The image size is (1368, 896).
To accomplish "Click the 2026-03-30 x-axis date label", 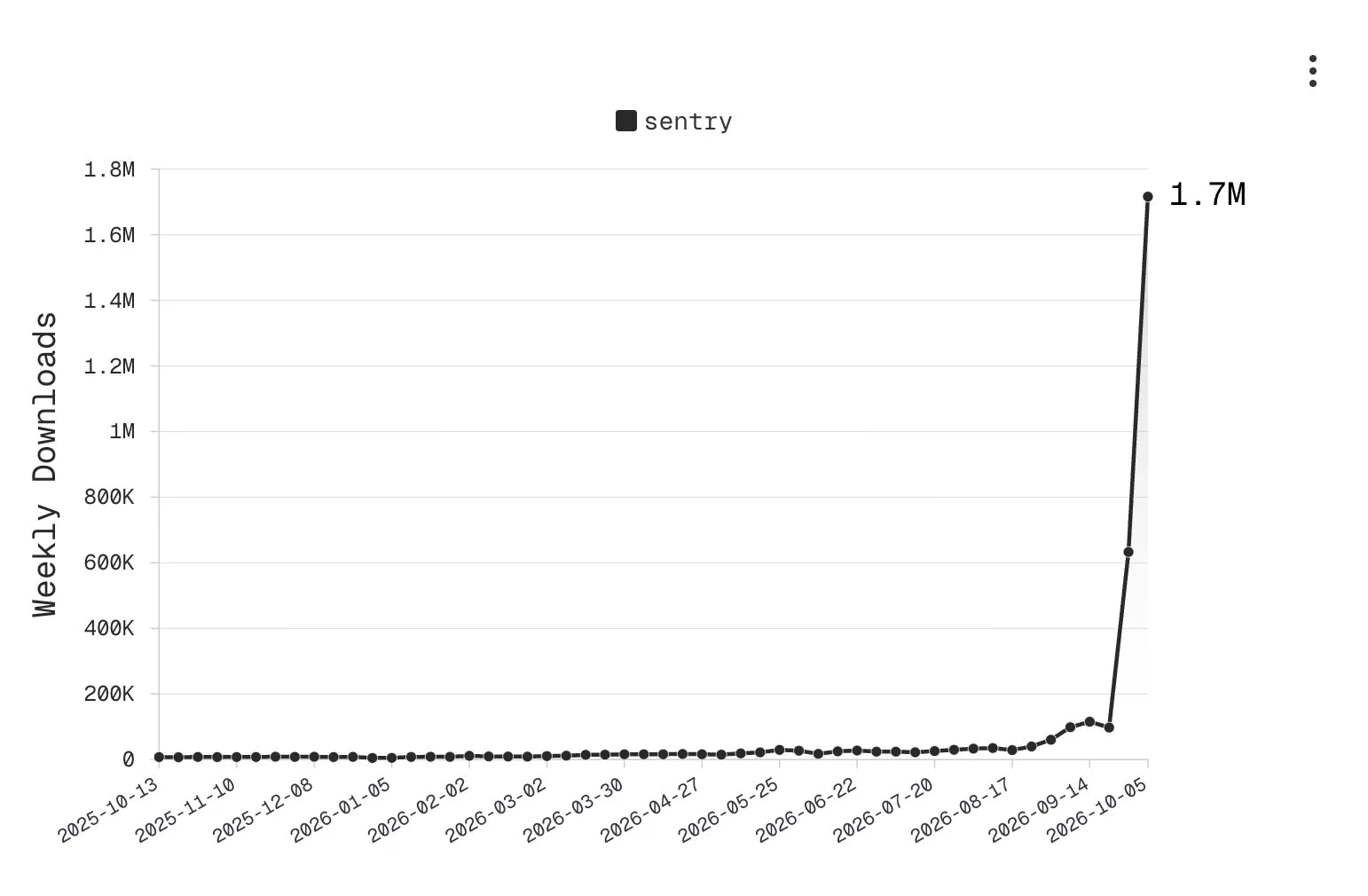I will click(x=574, y=809).
